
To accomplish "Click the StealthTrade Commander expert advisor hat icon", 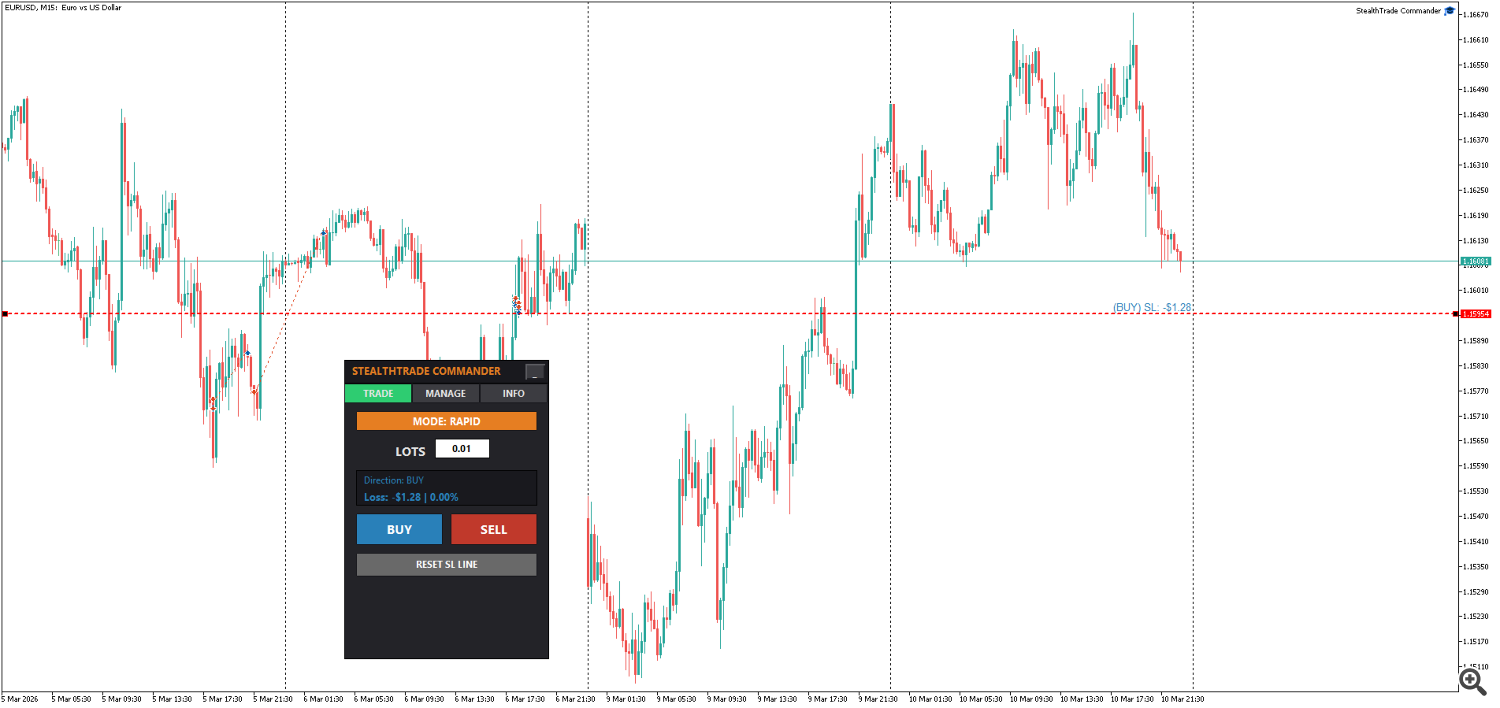I will [1450, 10].
